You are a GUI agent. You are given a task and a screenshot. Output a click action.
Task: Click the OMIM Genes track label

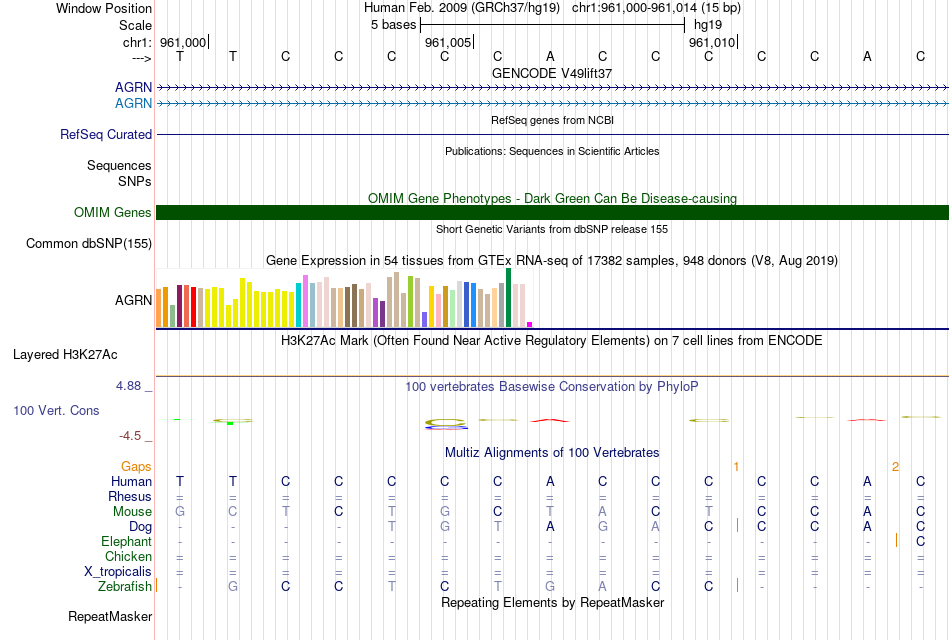click(113, 212)
